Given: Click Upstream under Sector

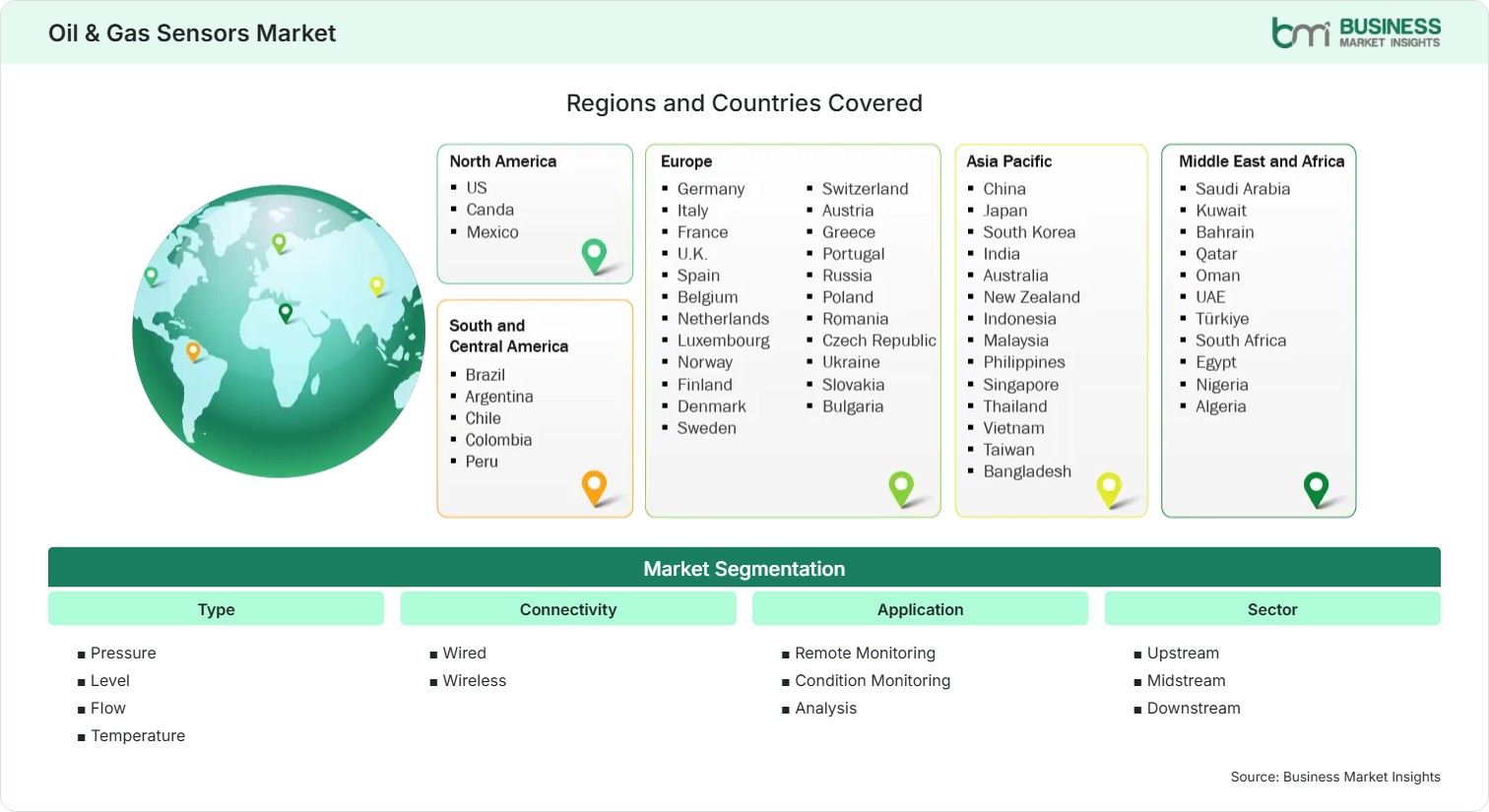Looking at the screenshot, I should point(1183,653).
